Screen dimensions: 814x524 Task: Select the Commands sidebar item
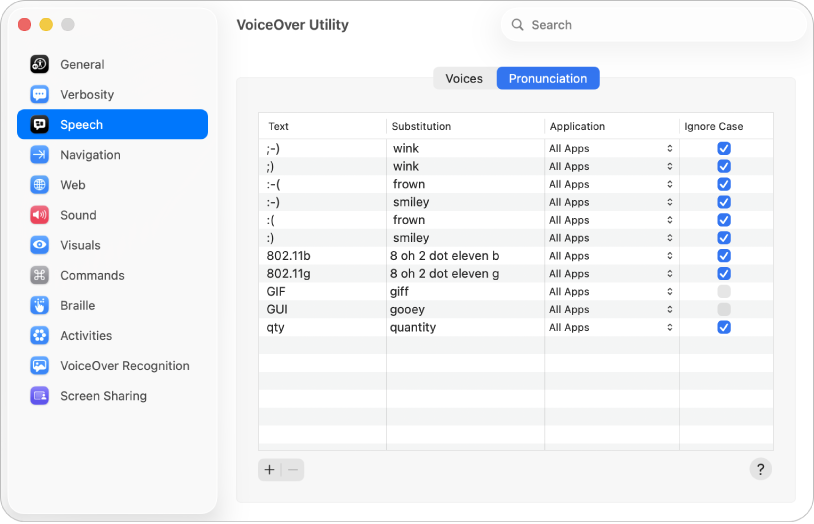[92, 275]
